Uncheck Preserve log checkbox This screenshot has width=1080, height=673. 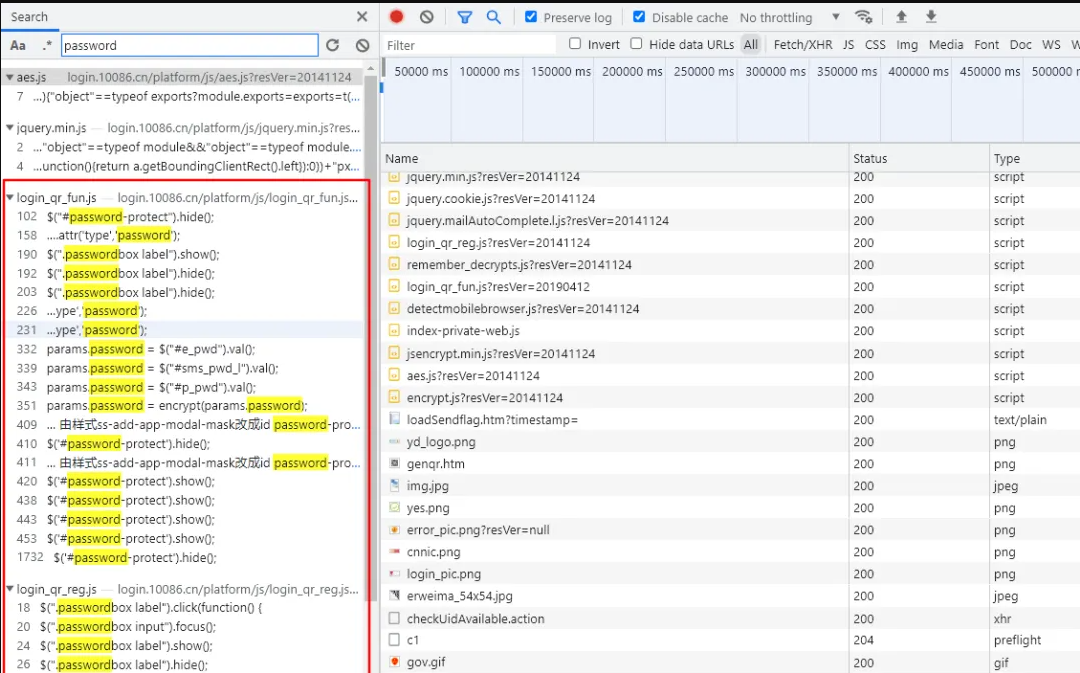pos(531,17)
